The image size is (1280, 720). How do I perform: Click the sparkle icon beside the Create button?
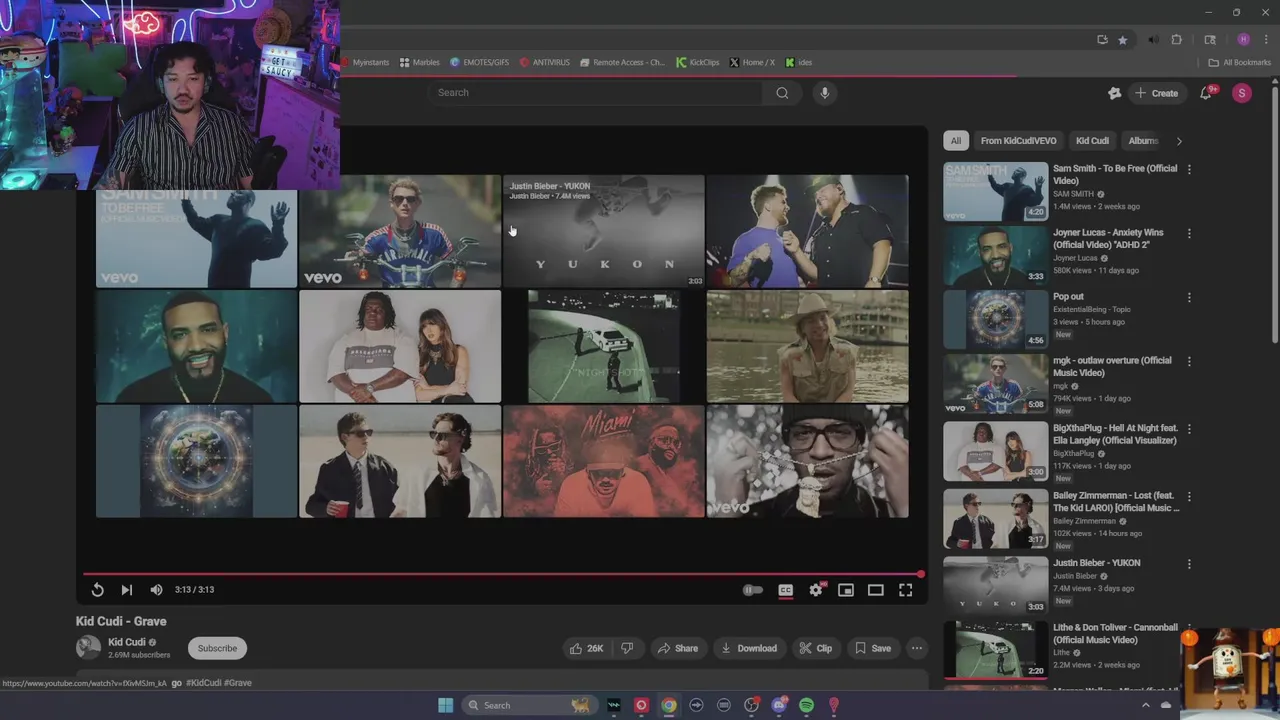pos(1114,93)
